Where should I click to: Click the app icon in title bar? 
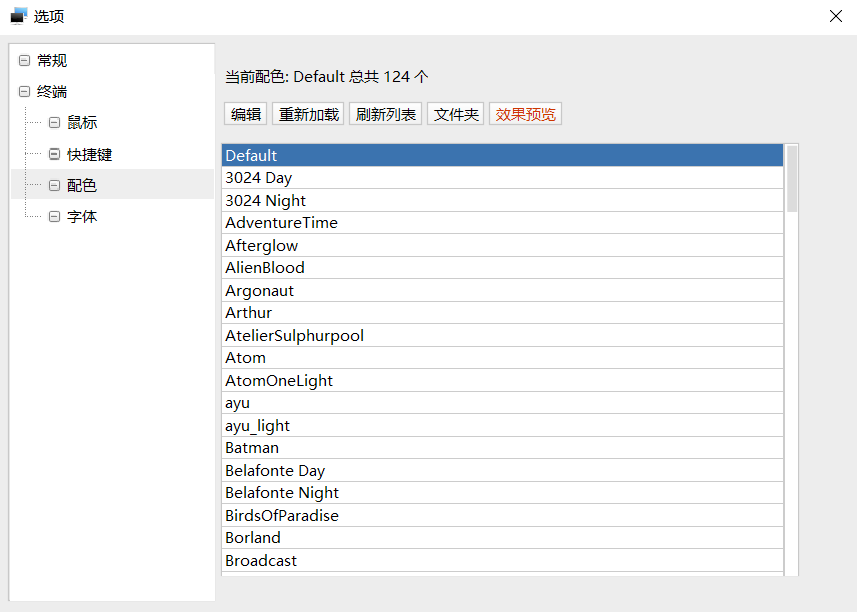click(18, 16)
